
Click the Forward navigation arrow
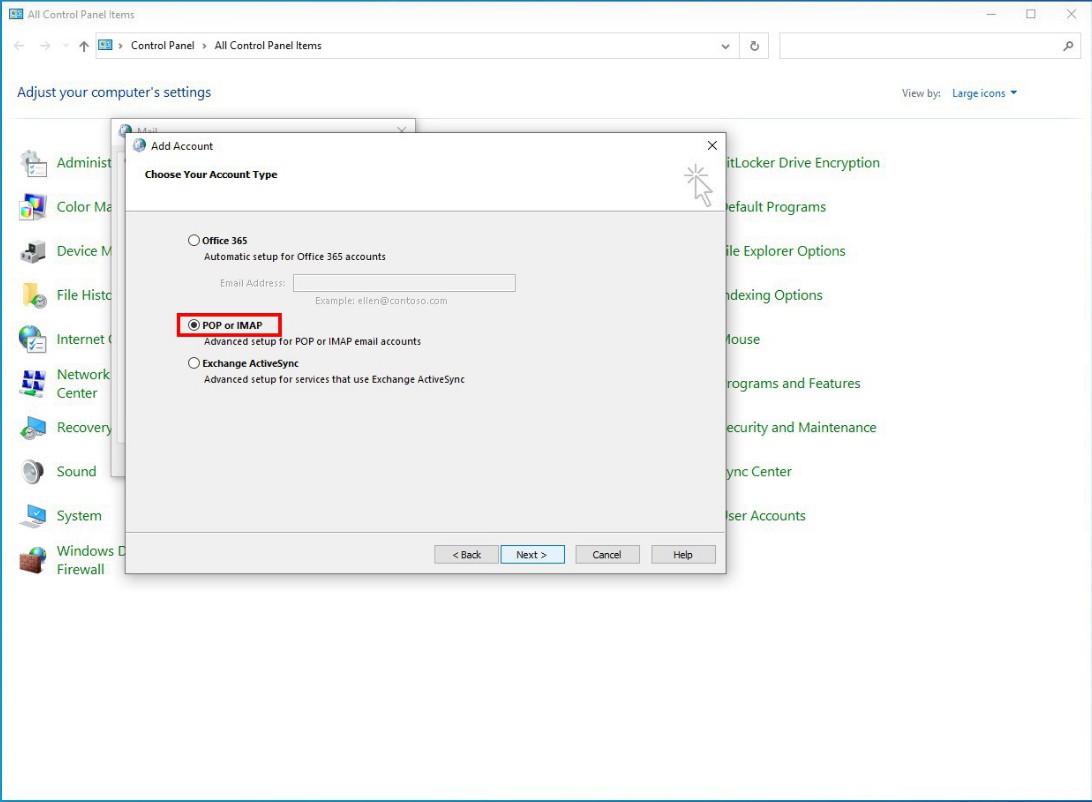click(x=45, y=46)
